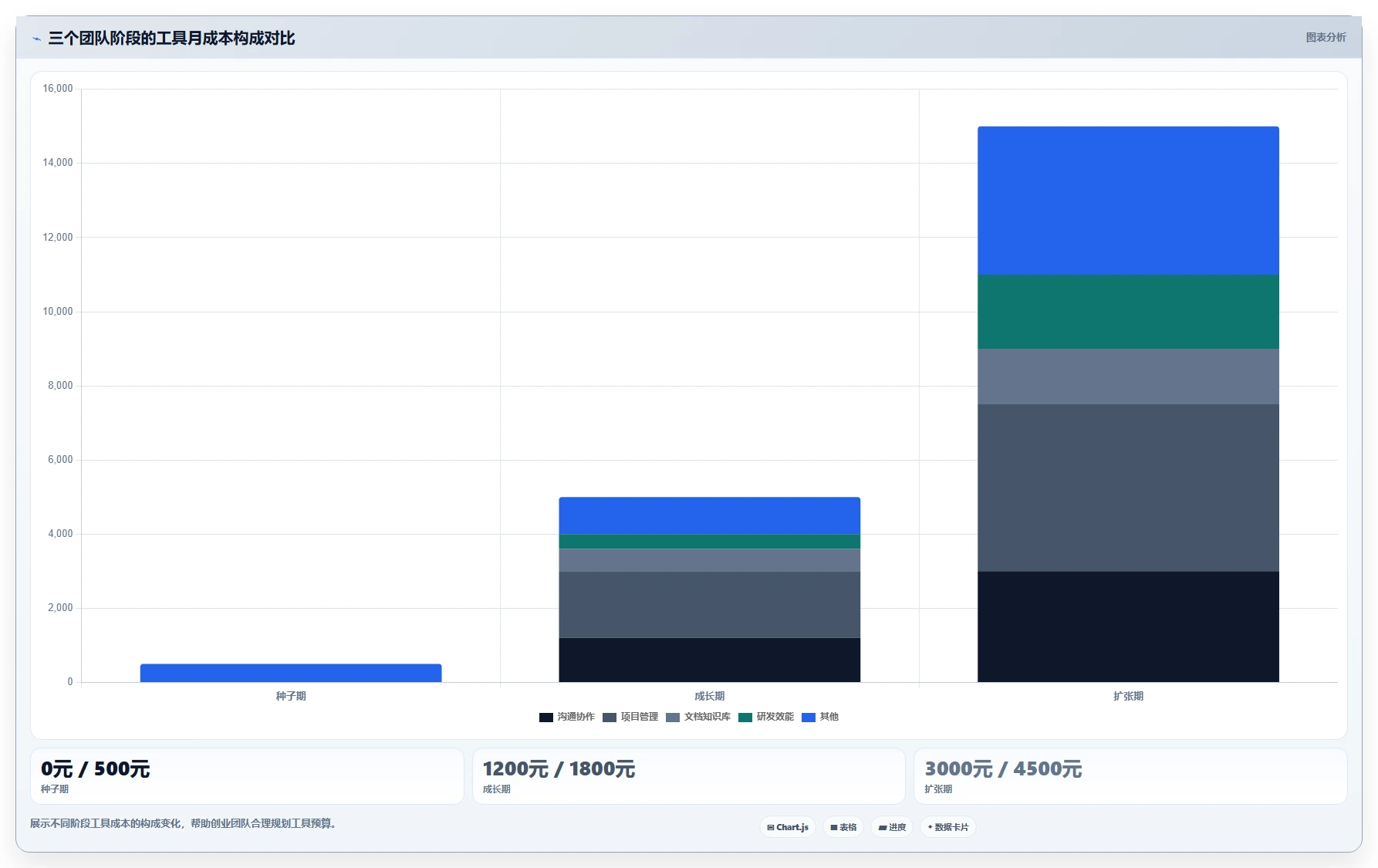
Task: Toggle the 研发效能 legend color box
Action: coord(745,718)
